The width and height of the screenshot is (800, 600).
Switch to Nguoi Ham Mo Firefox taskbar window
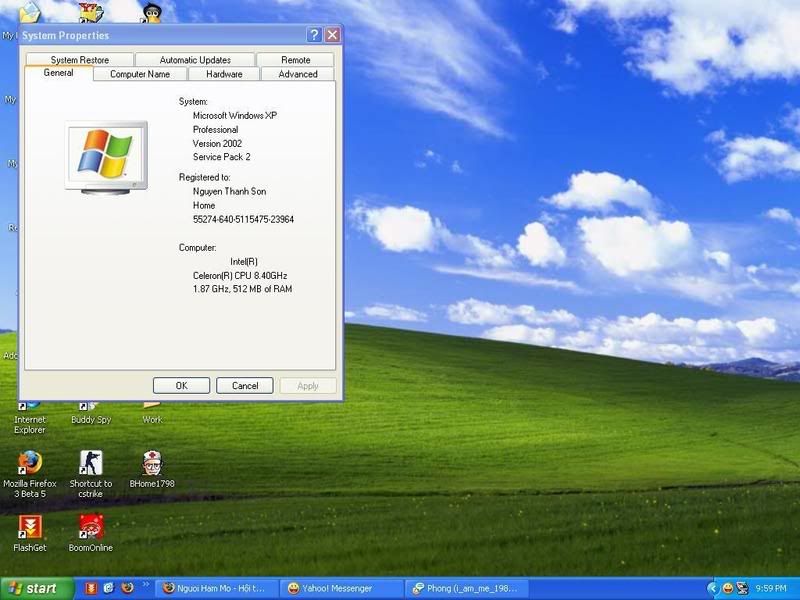tap(216, 589)
